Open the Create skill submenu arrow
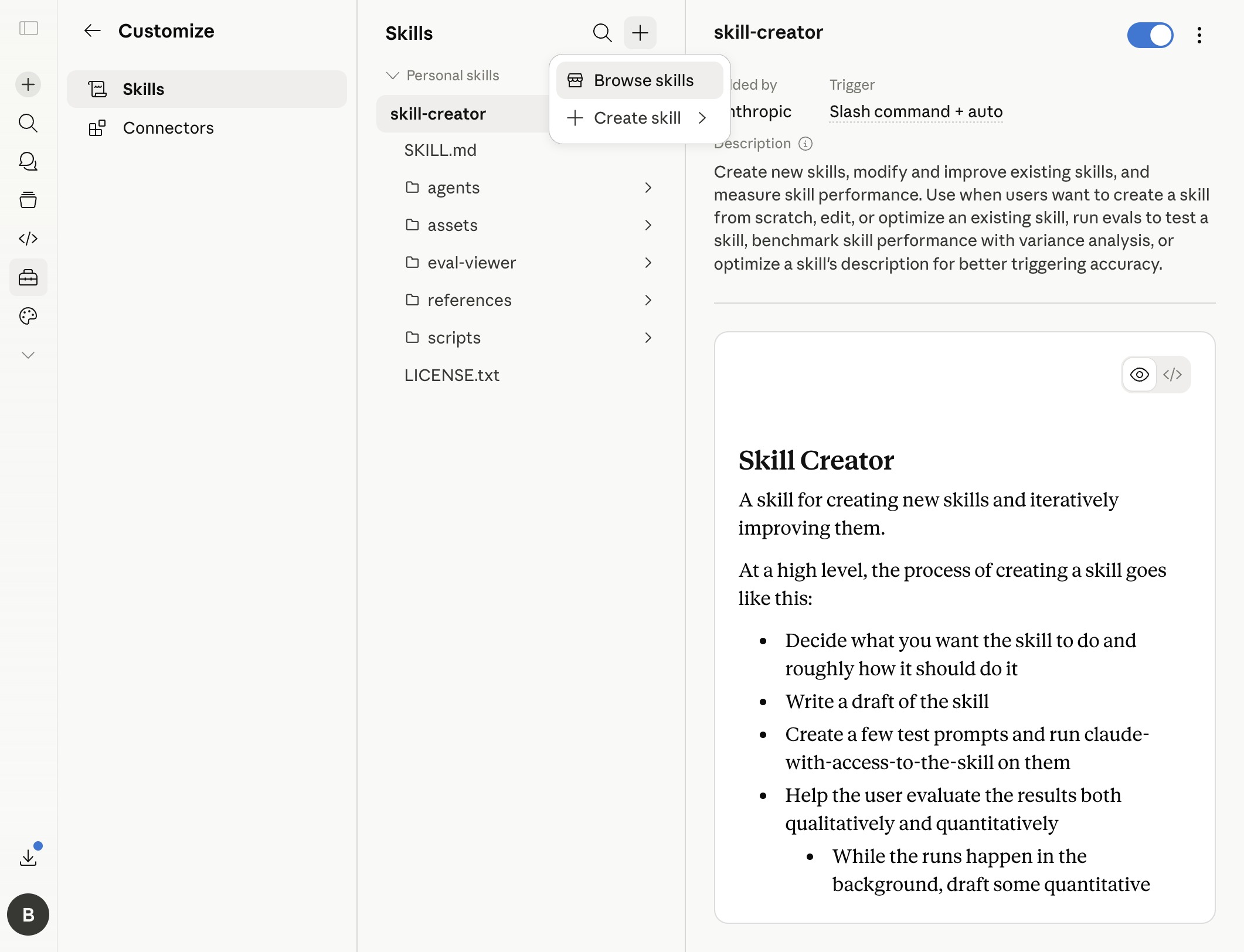The height and width of the screenshot is (952, 1244). (x=702, y=118)
